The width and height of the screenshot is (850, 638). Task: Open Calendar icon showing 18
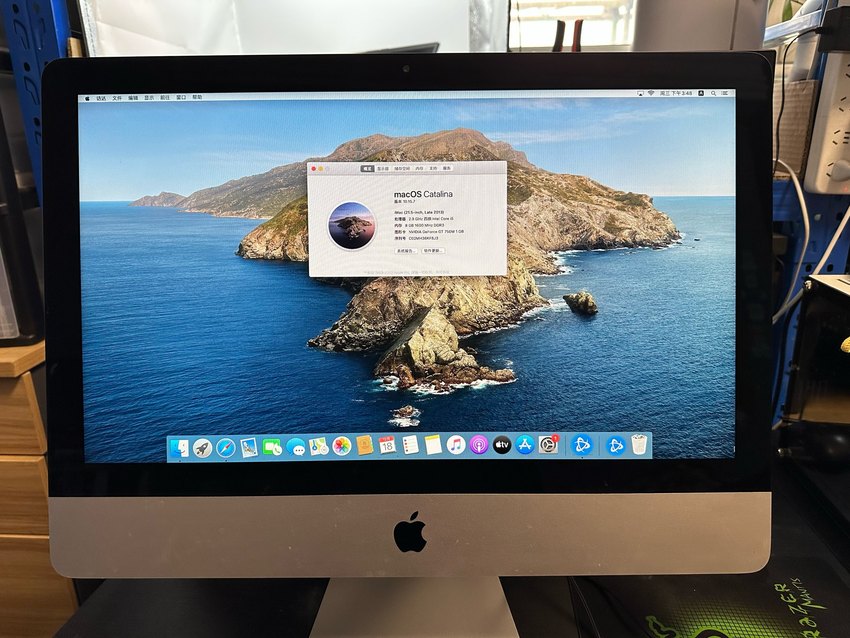tap(387, 445)
